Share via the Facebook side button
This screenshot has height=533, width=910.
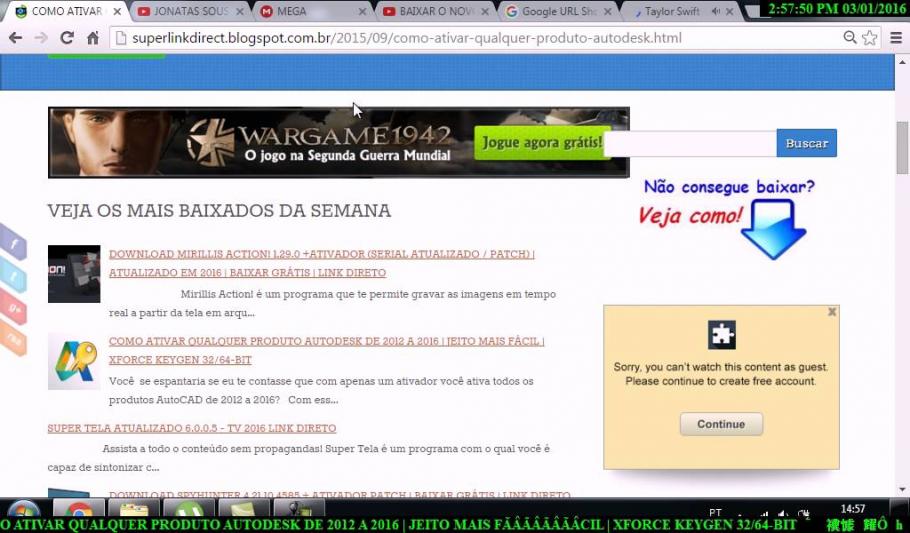[x=13, y=242]
